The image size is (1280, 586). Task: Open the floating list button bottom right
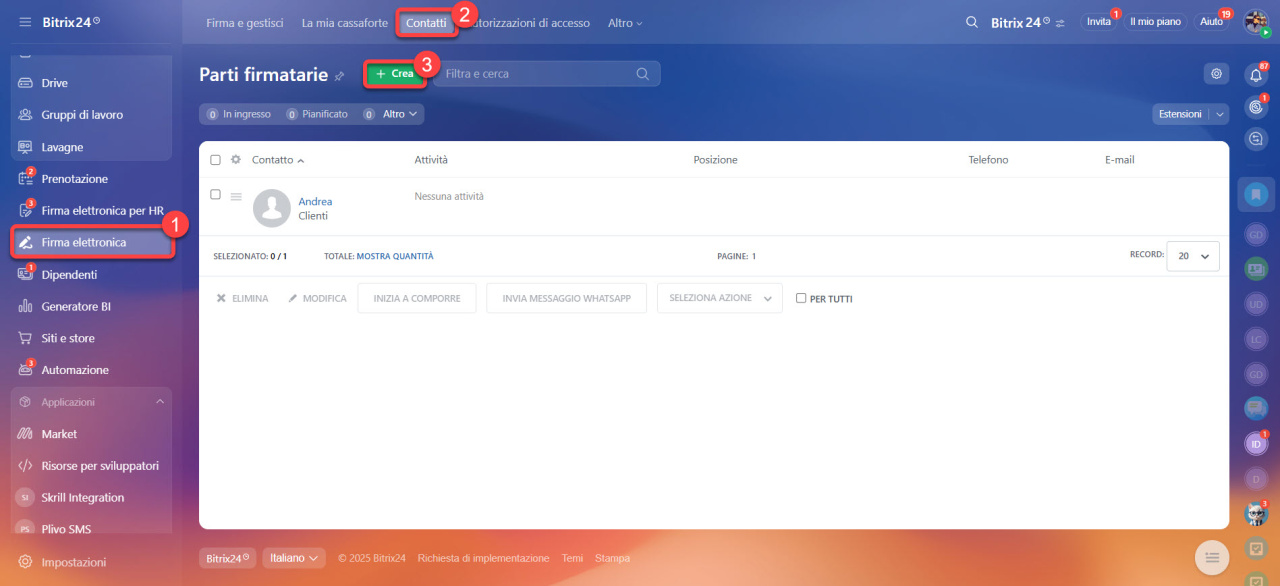click(1212, 557)
